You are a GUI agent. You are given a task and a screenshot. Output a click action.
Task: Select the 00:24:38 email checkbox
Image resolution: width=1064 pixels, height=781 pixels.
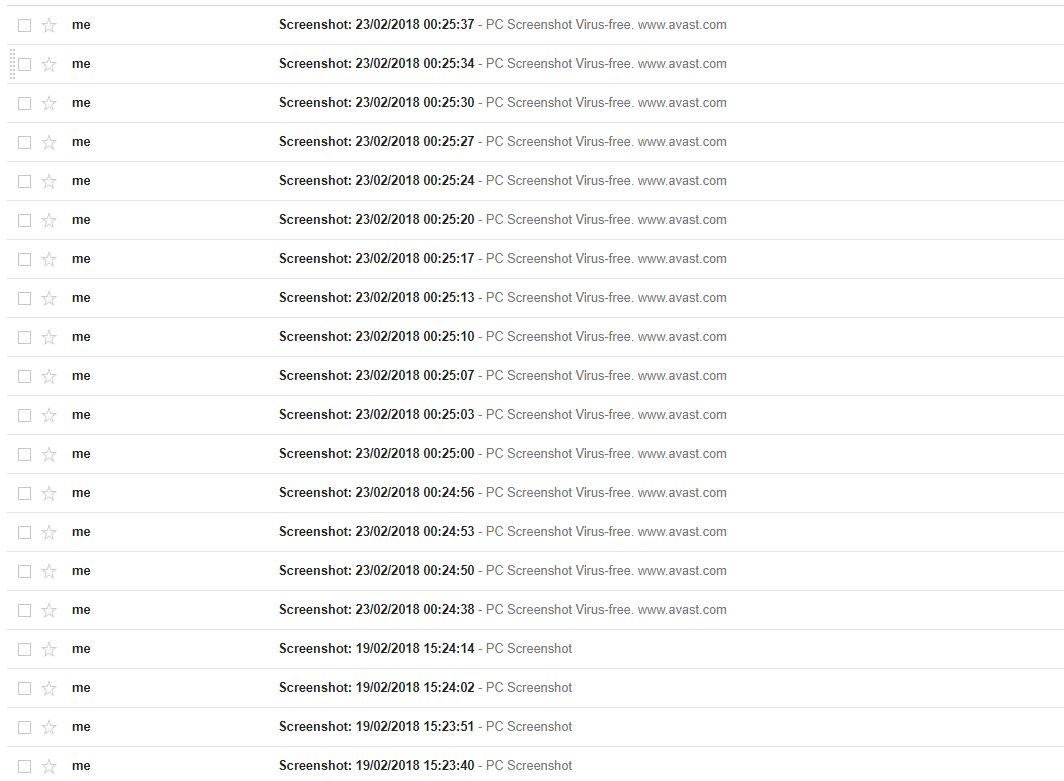(x=24, y=610)
